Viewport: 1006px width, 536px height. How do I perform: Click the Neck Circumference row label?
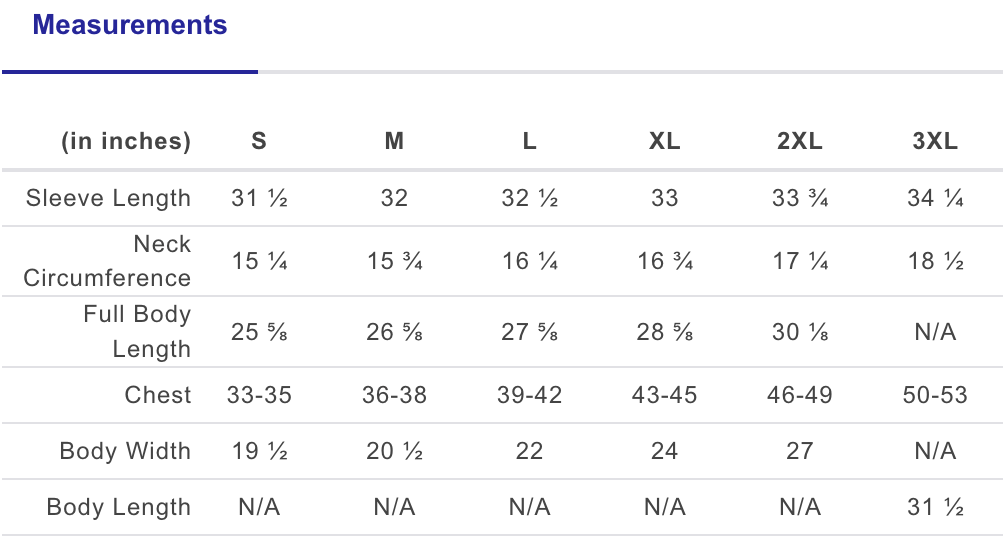click(107, 261)
